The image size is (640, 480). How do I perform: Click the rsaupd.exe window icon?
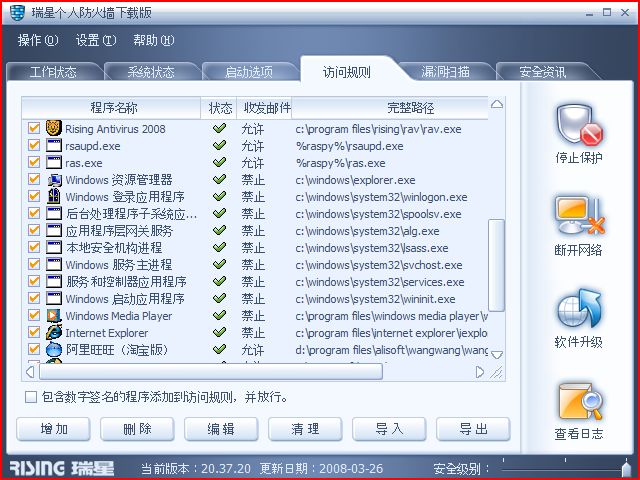coord(54,145)
